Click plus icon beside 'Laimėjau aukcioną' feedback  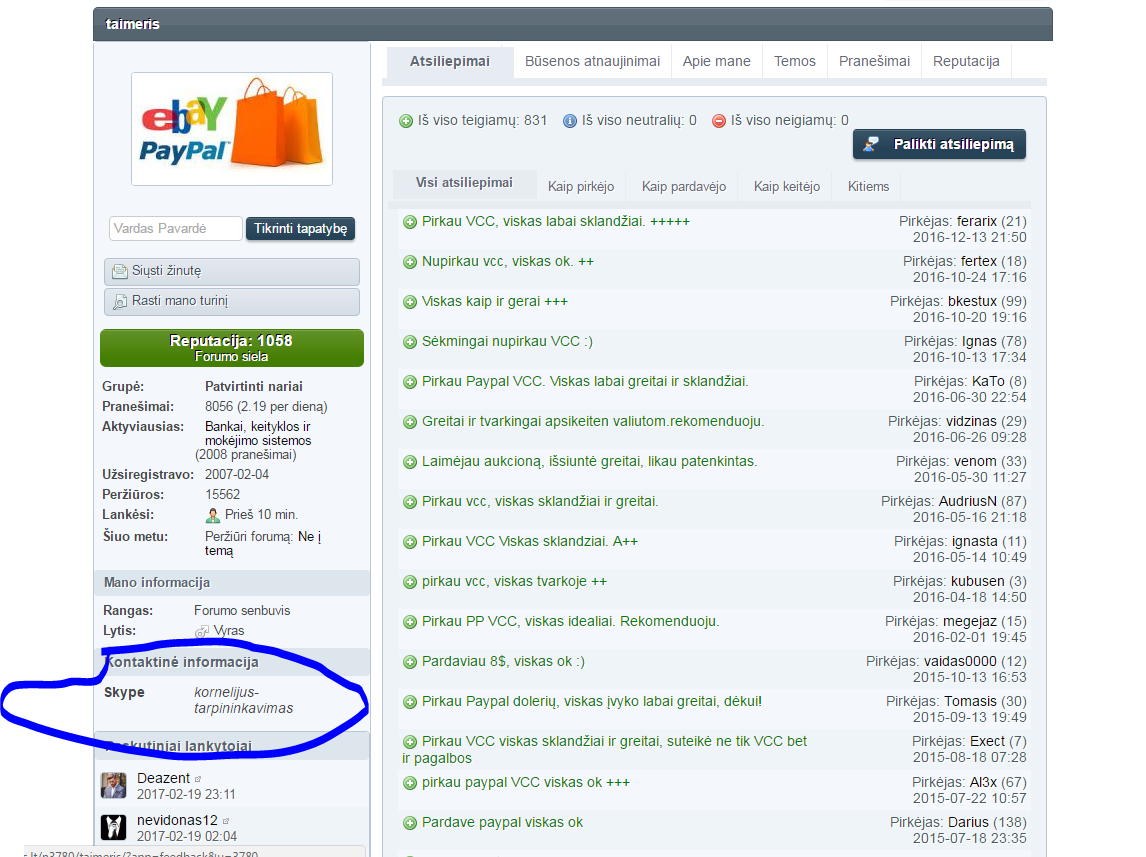point(410,462)
